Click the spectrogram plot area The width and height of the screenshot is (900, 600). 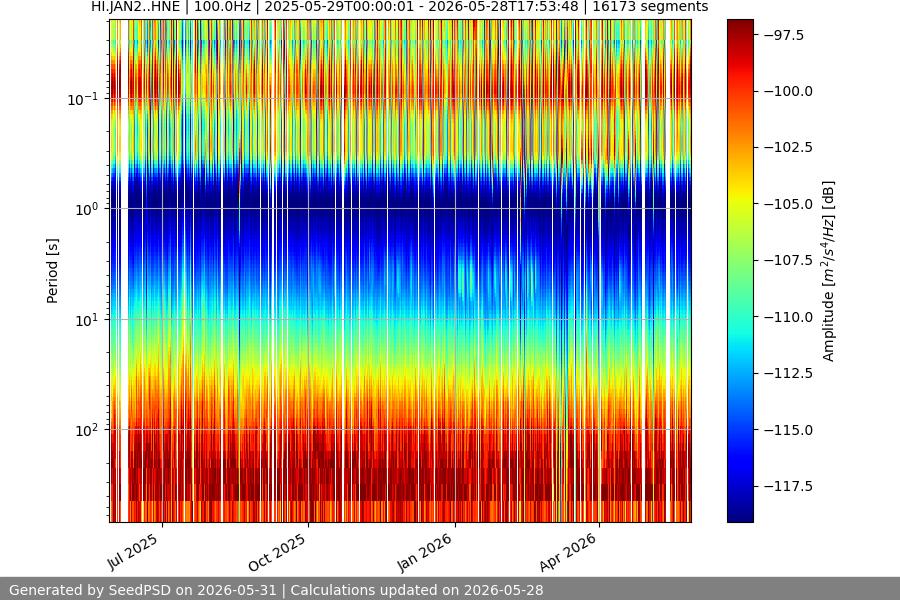401,271
